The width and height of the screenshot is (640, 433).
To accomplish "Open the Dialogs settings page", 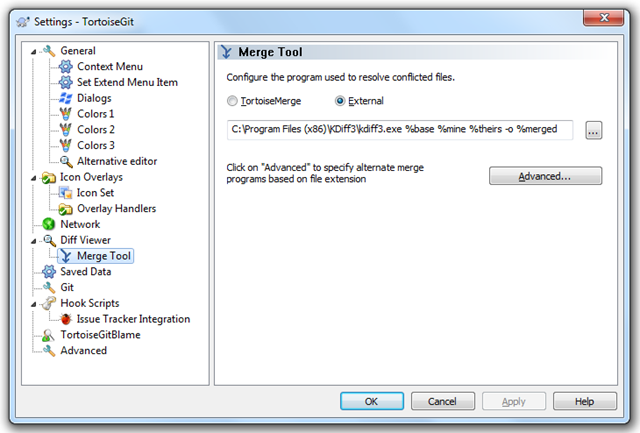I will pyautogui.click(x=94, y=98).
